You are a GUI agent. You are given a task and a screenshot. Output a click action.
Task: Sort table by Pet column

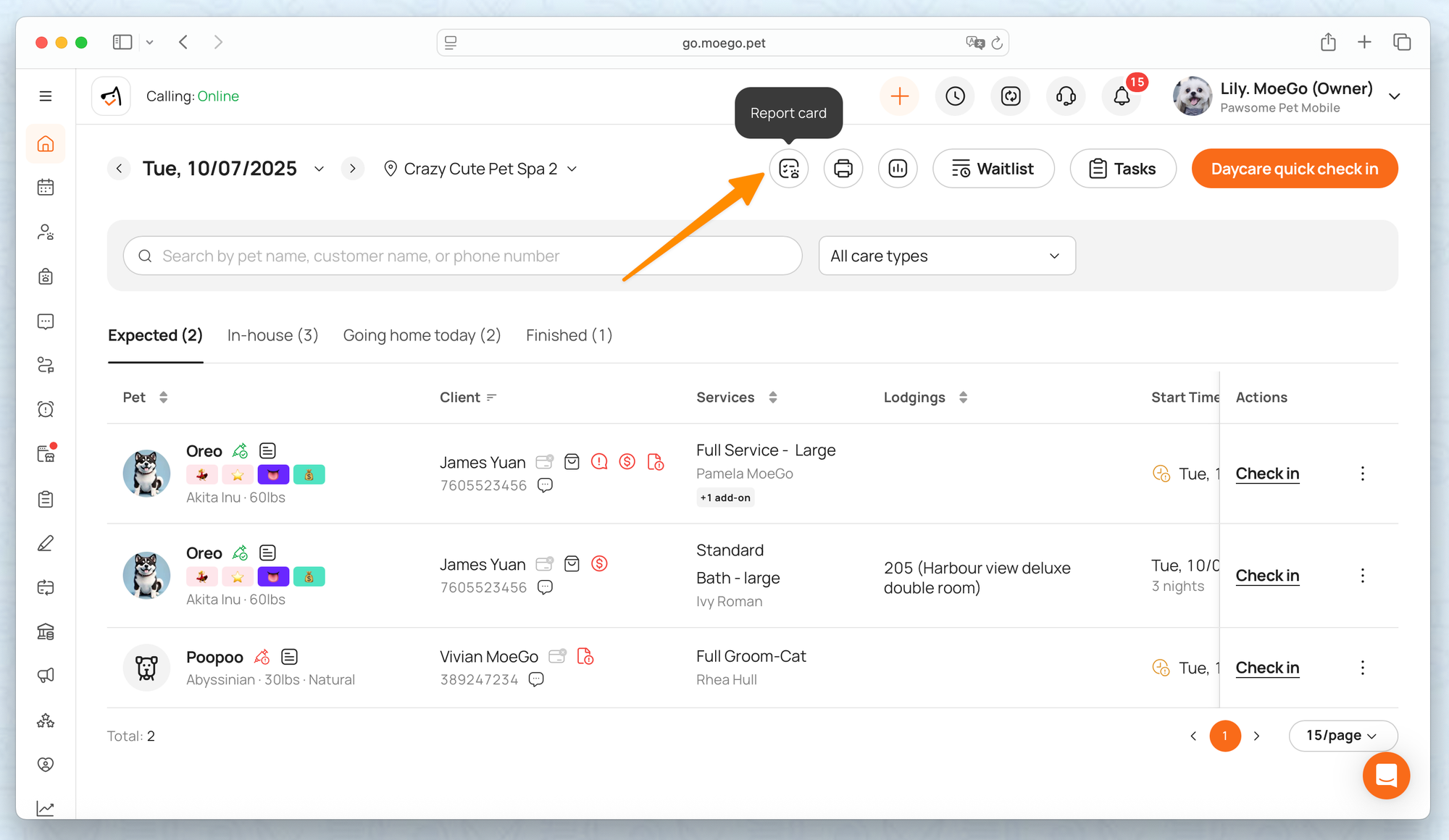pos(163,398)
